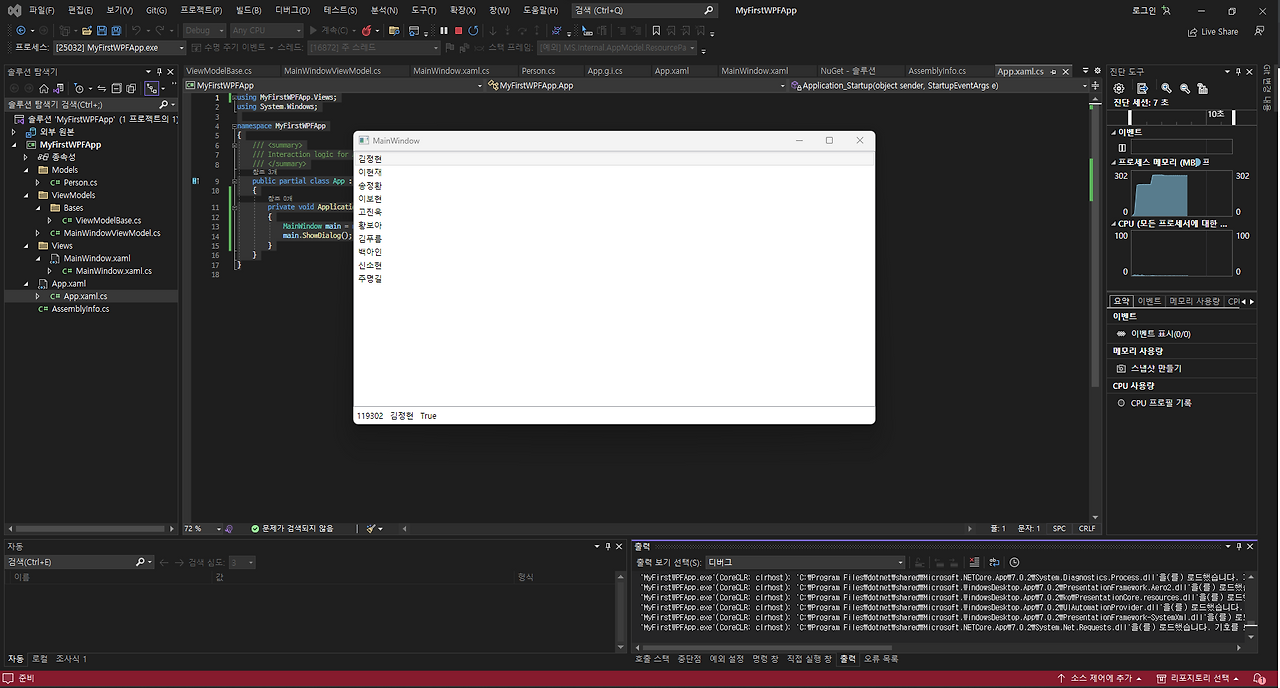Restart the app using the restart icon
The image size is (1280, 688).
point(472,30)
